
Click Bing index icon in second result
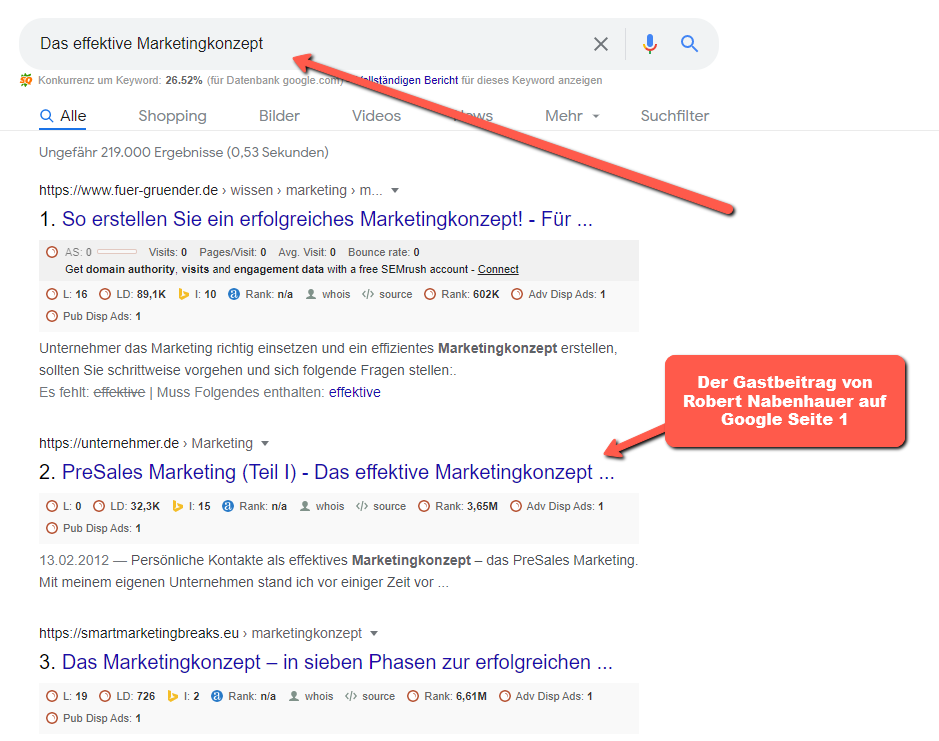pos(179,507)
